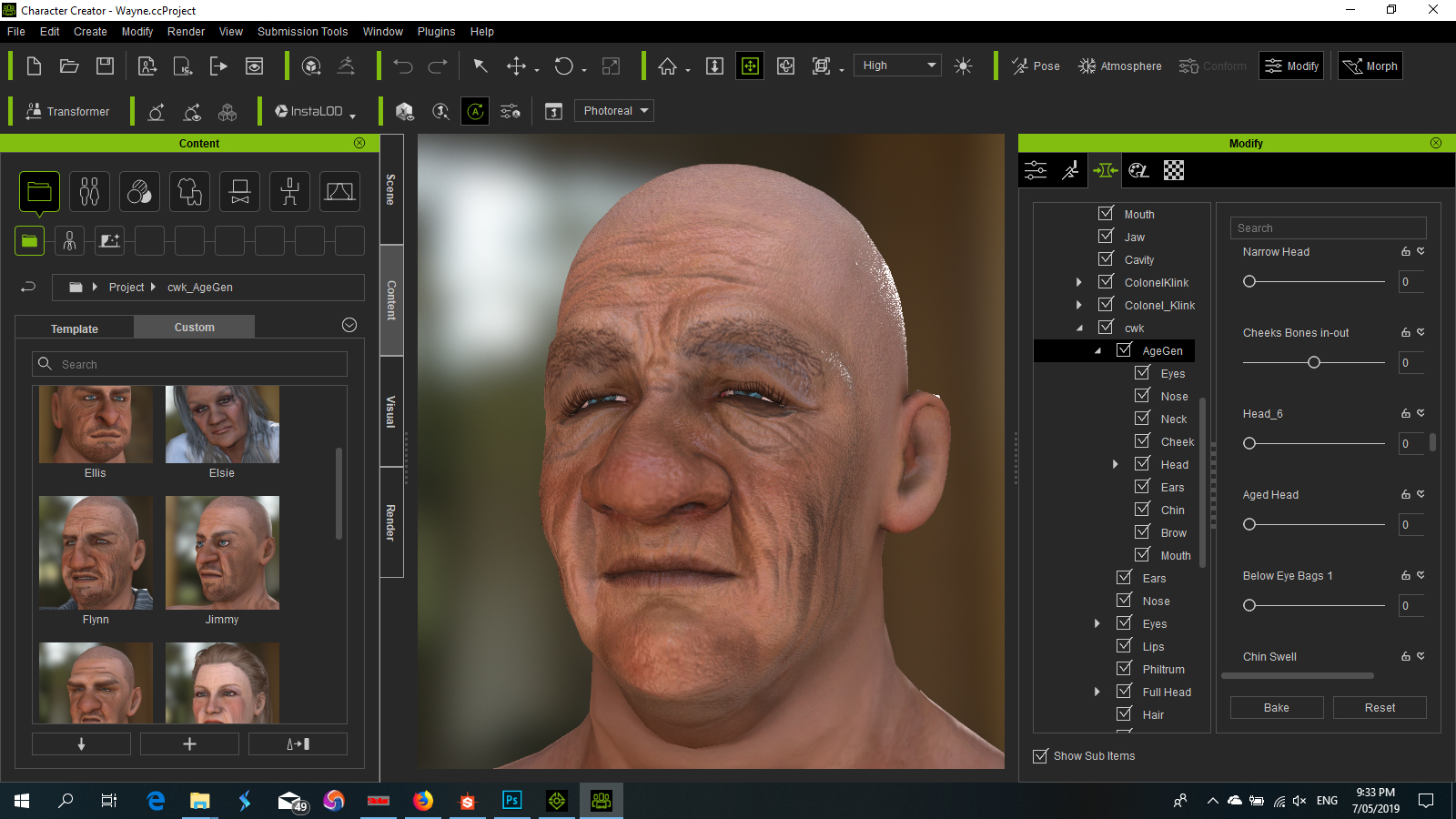
Task: Toggle the AgeGen checkbox
Action: coord(1124,349)
